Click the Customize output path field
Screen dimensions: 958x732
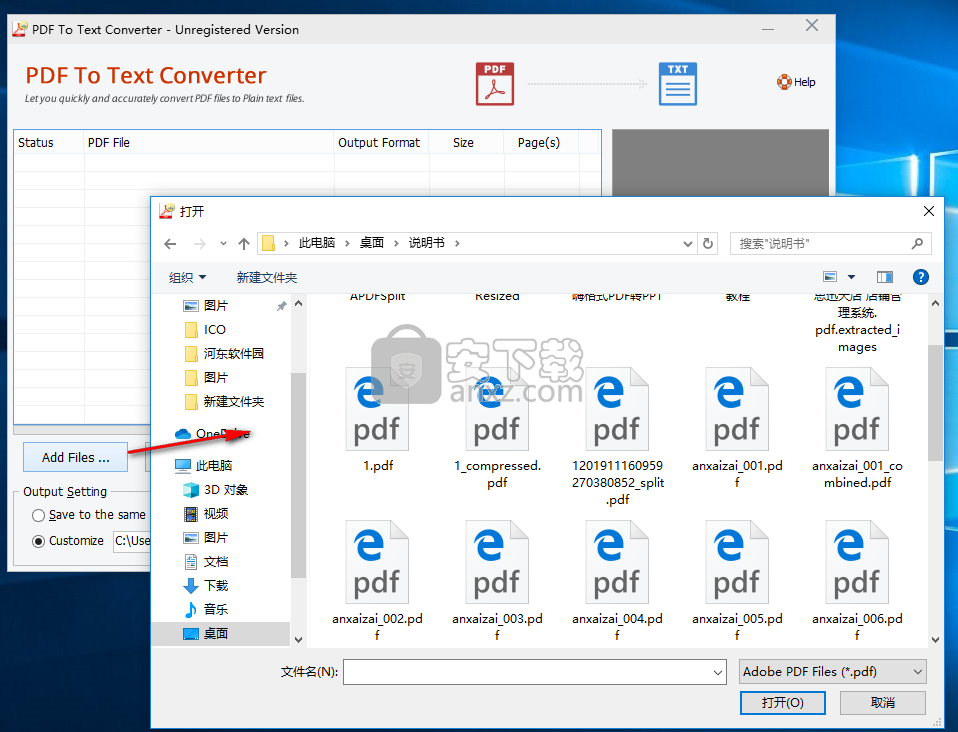[x=131, y=541]
